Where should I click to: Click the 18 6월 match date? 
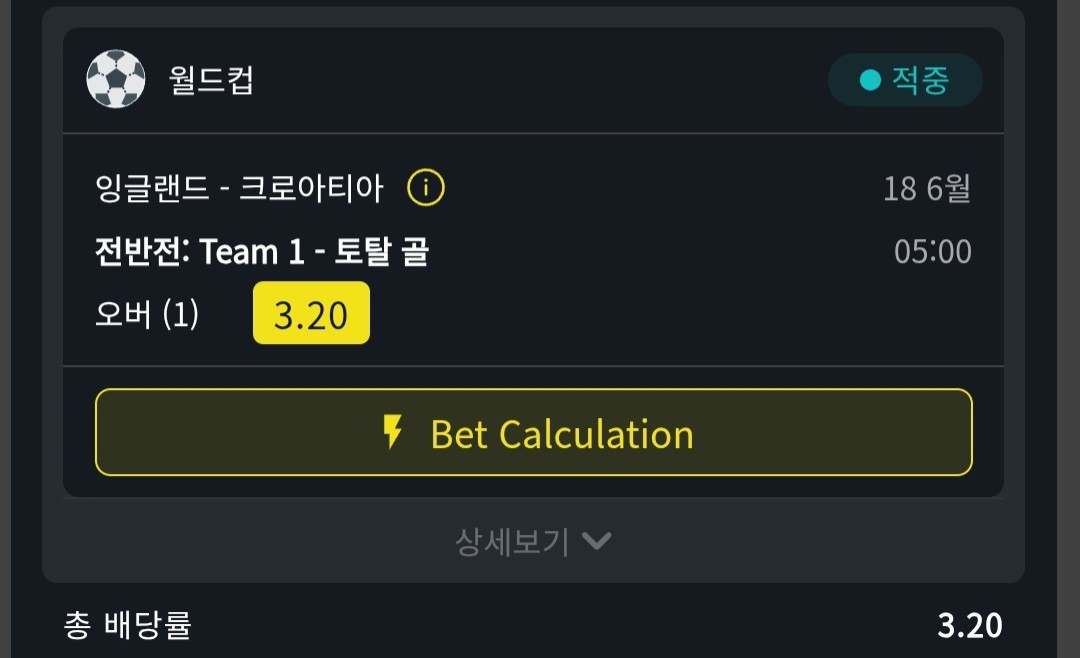(927, 188)
